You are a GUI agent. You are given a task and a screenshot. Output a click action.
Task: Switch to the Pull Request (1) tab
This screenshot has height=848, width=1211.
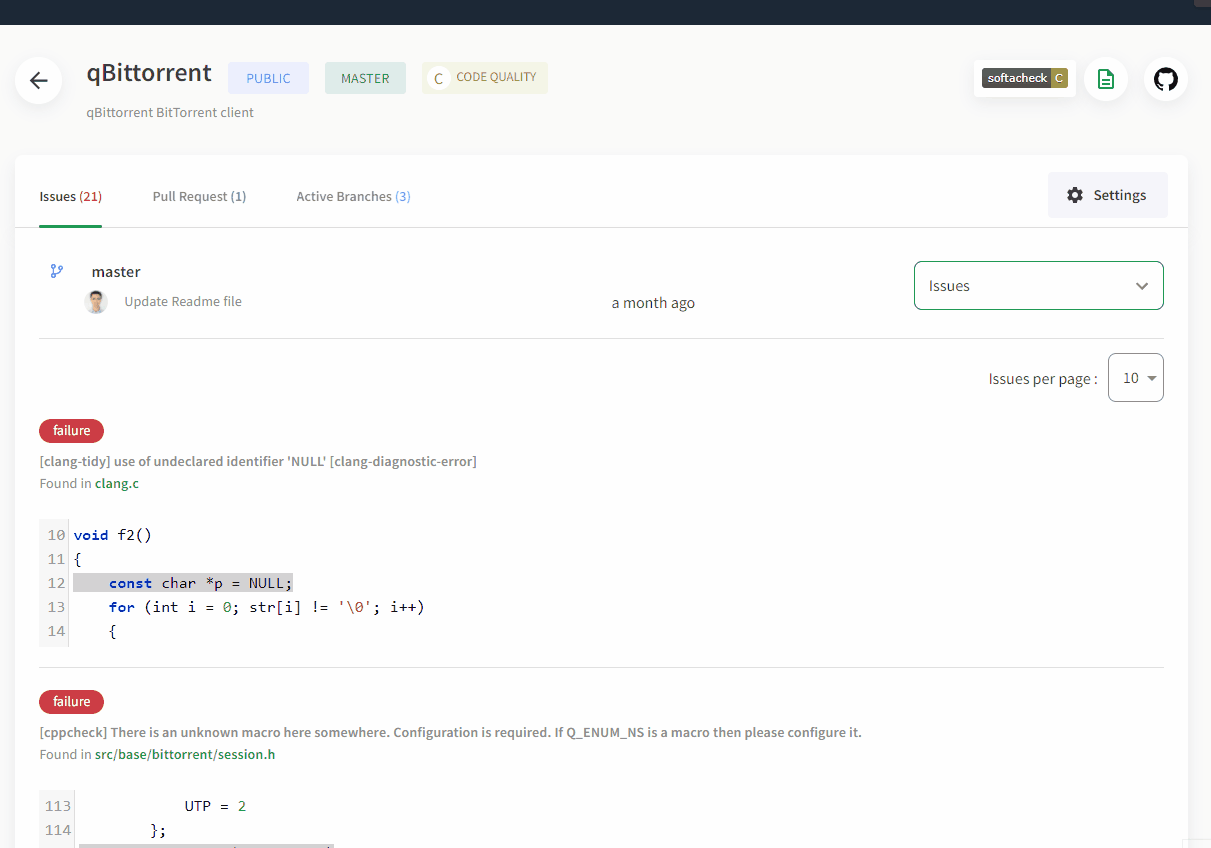point(199,196)
